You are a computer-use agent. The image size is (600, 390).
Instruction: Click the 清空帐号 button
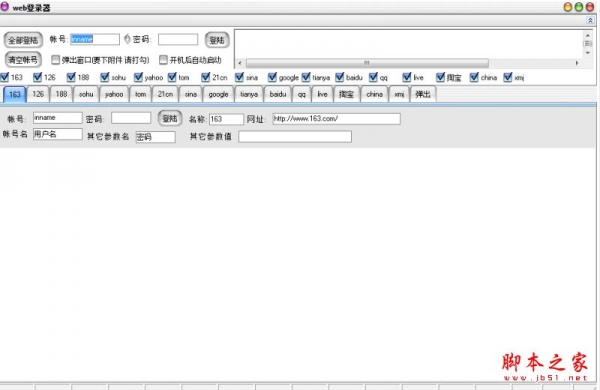pyautogui.click(x=23, y=60)
